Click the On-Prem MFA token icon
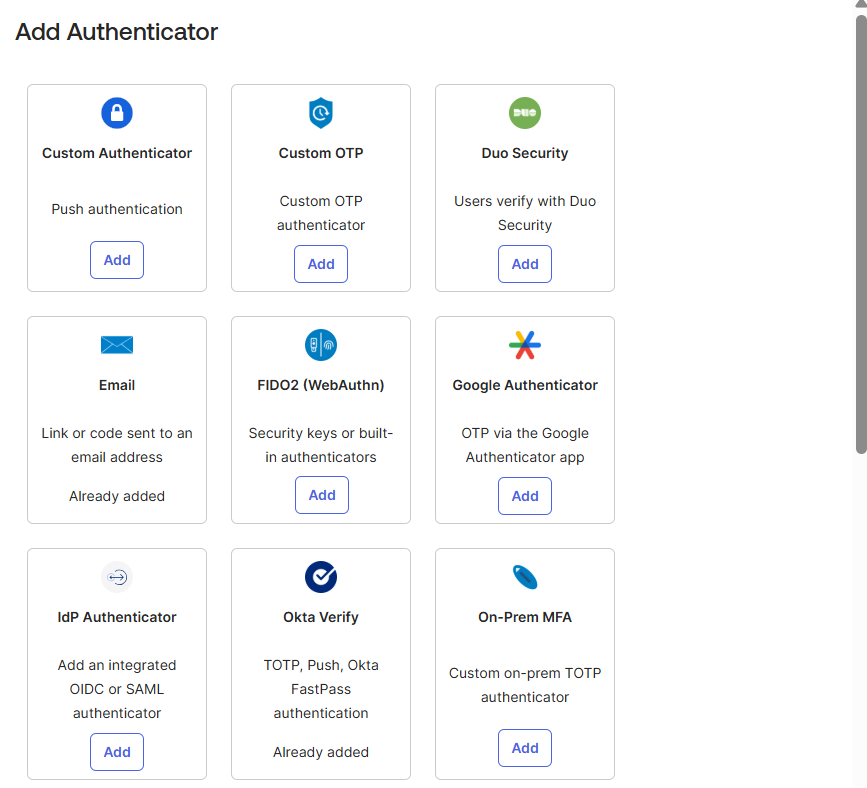 [525, 577]
